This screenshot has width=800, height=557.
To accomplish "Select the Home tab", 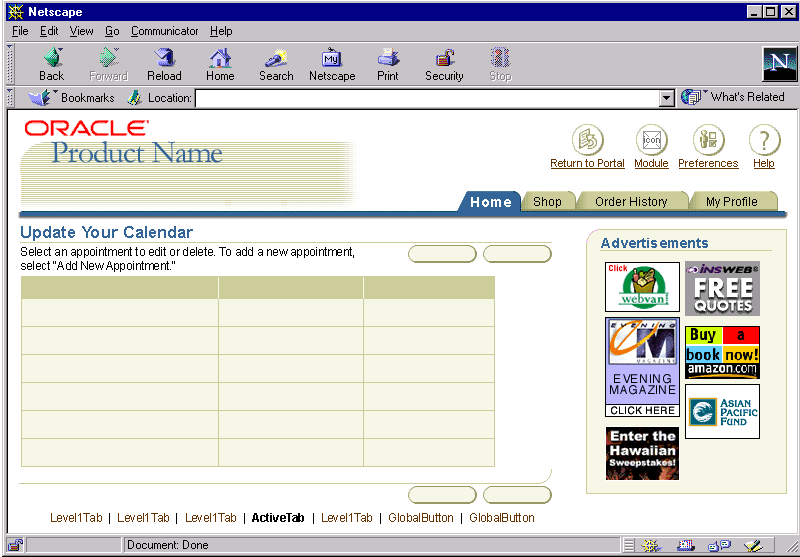I will 490,201.
